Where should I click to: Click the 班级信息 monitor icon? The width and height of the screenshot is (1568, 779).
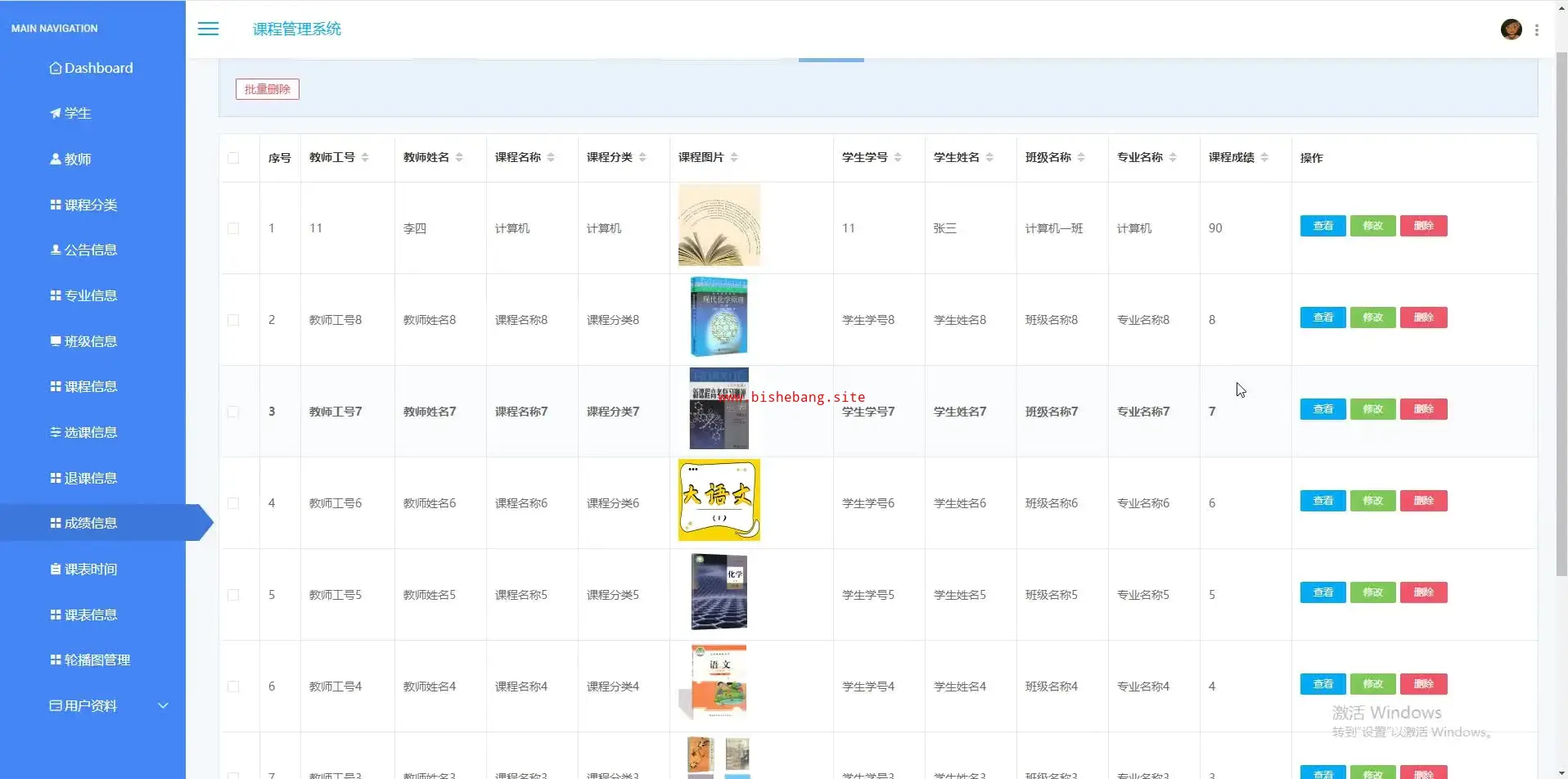(56, 341)
